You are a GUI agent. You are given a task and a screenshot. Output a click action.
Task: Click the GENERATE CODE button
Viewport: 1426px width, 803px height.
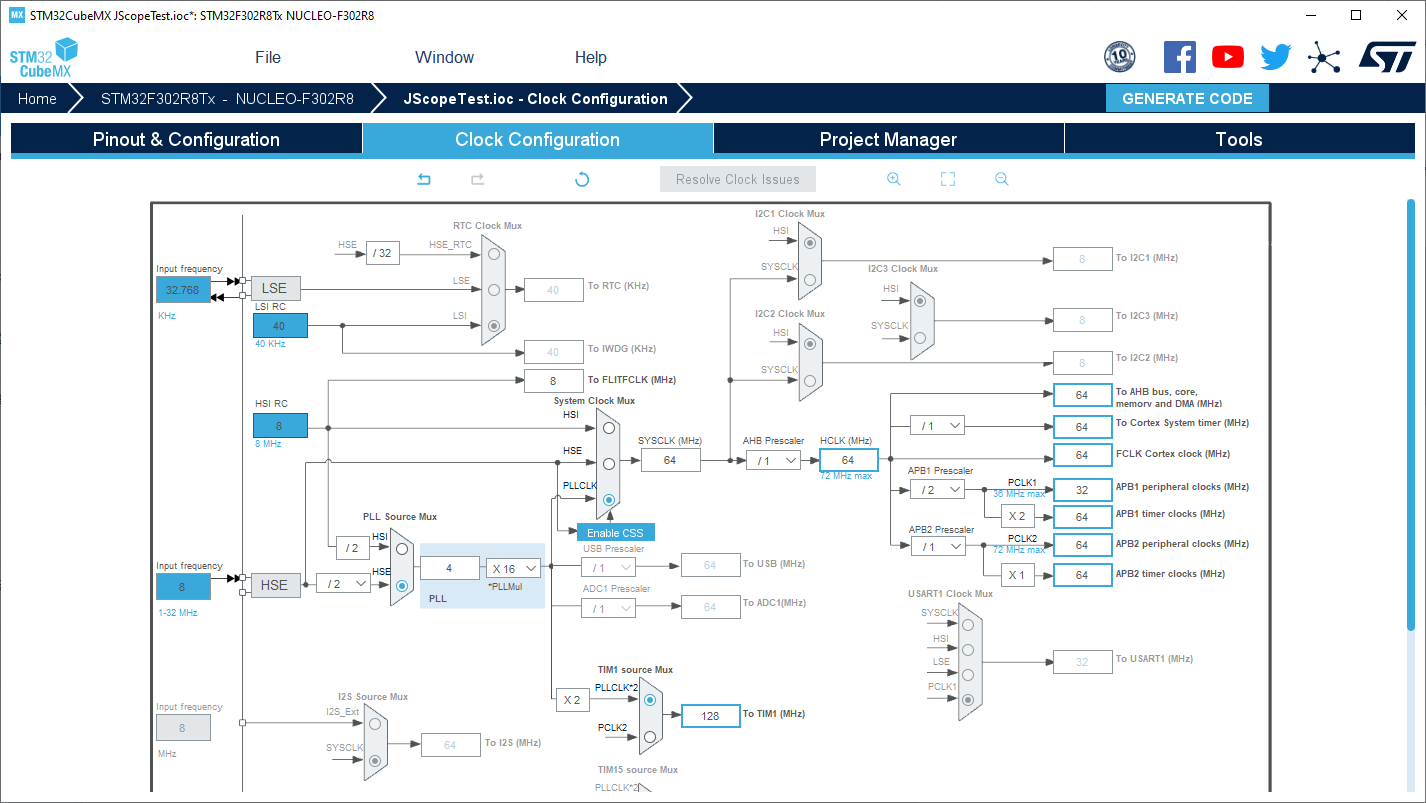click(1187, 98)
